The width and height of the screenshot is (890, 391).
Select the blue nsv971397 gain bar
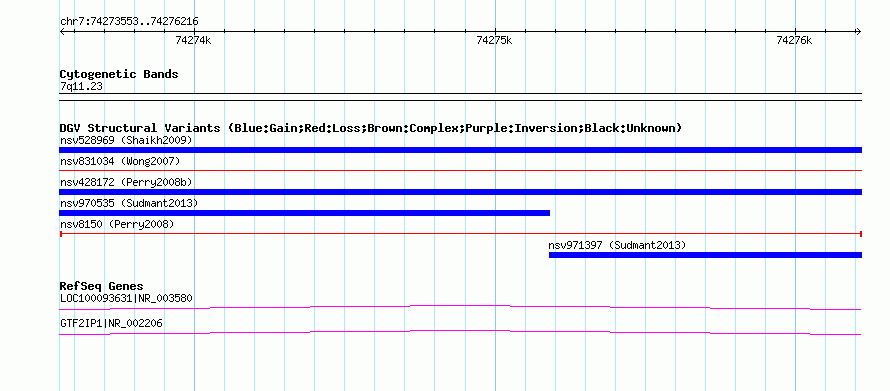point(706,255)
